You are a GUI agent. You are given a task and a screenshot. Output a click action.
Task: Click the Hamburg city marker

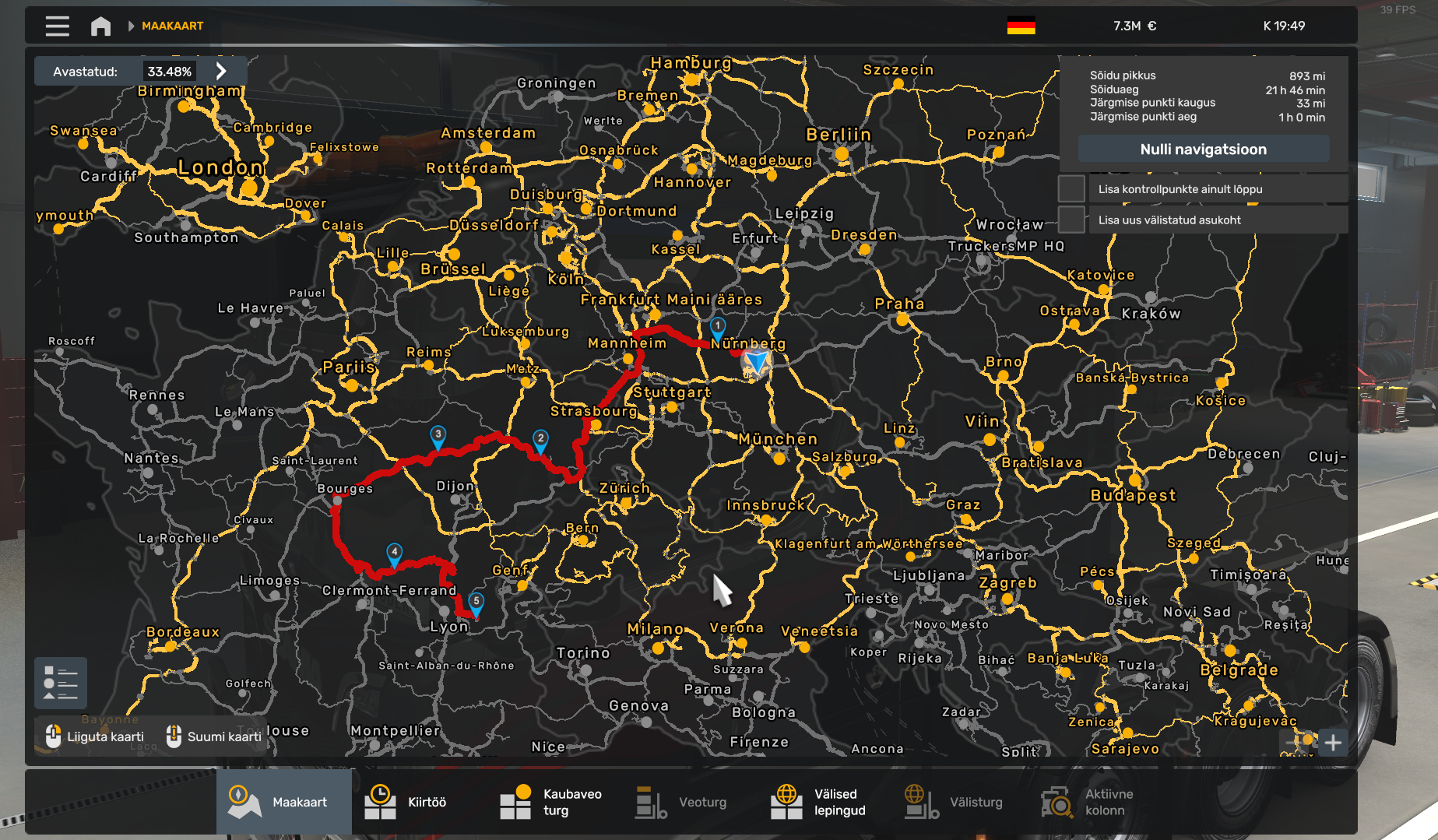692,79
